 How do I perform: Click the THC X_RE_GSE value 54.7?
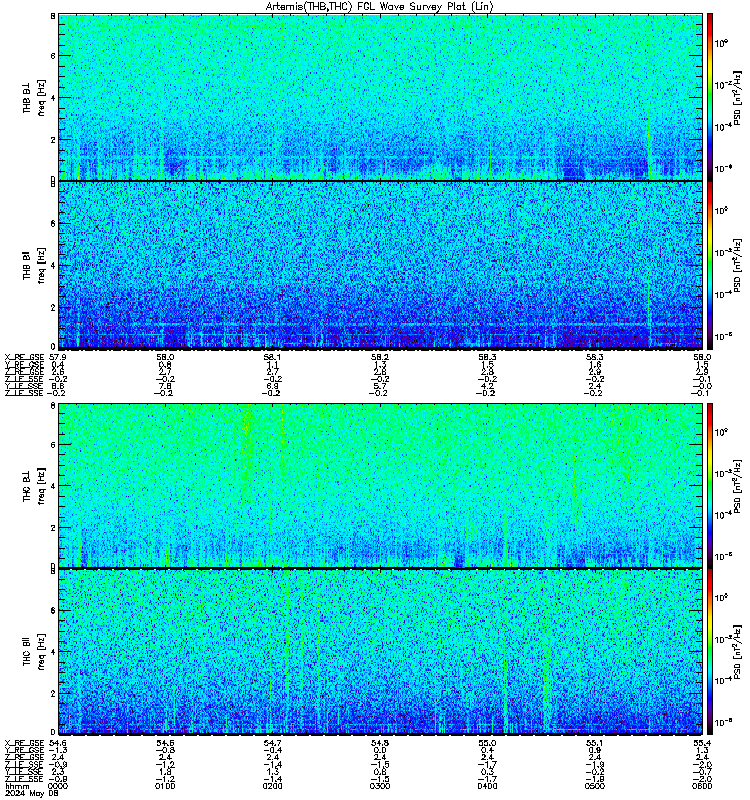click(272, 743)
